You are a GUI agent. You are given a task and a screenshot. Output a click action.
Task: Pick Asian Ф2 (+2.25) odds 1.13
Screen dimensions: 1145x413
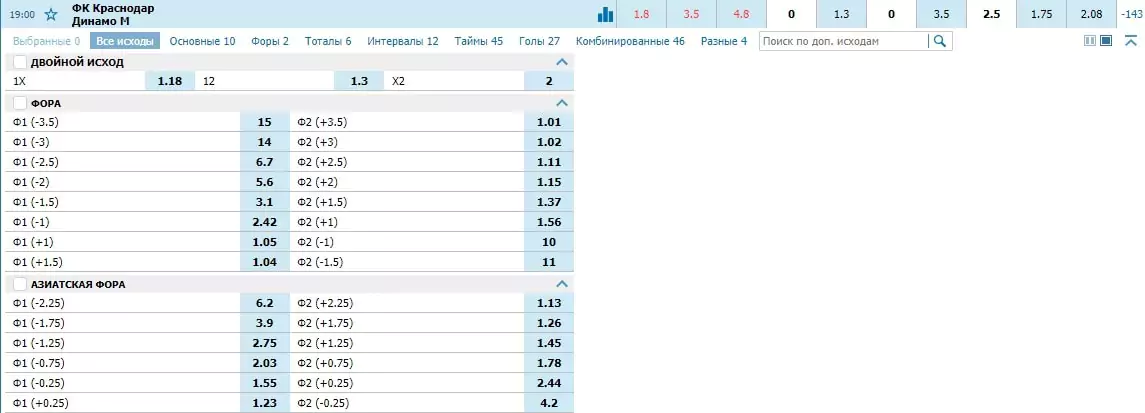click(549, 304)
